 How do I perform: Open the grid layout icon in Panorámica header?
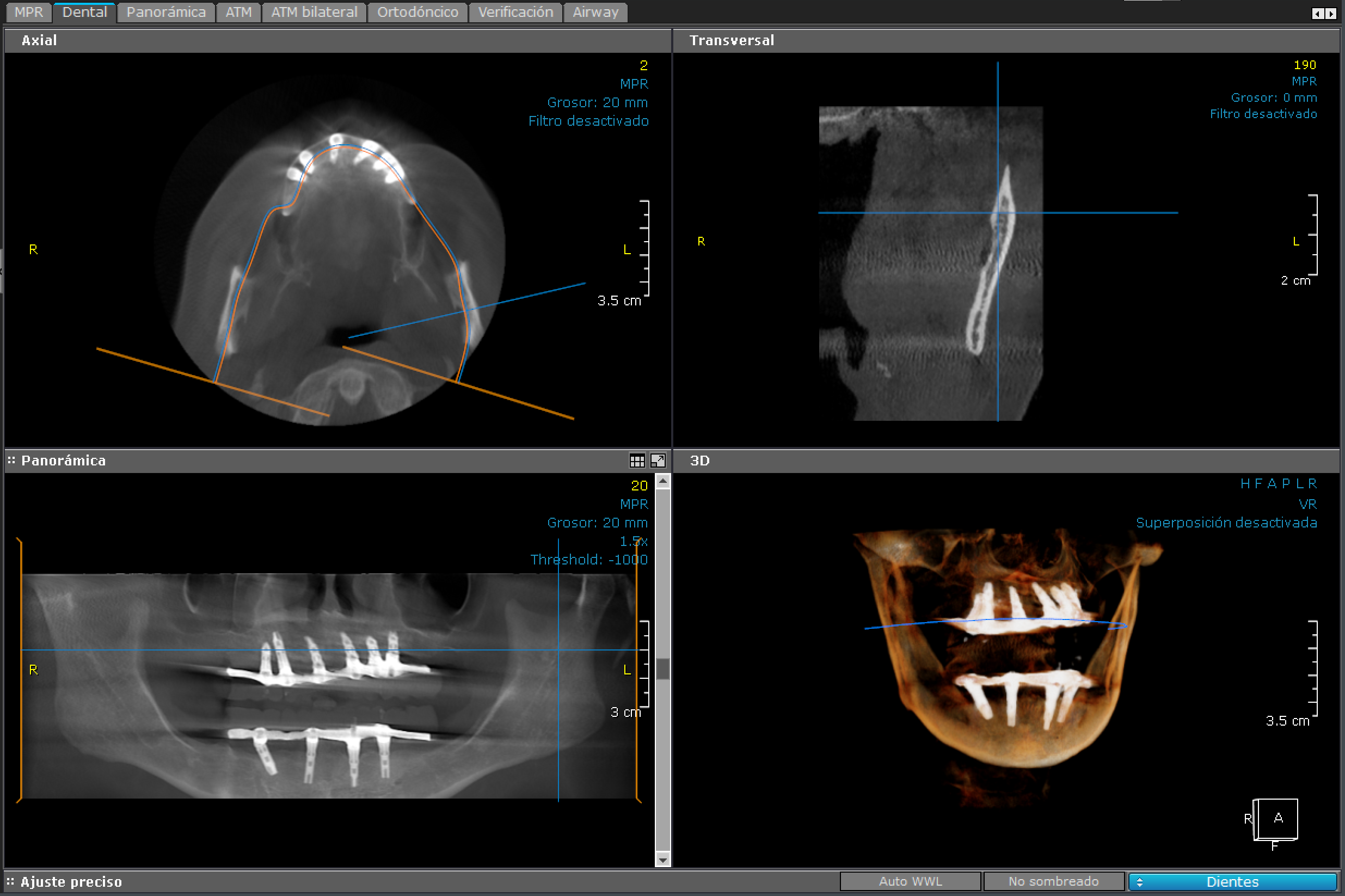coord(637,461)
